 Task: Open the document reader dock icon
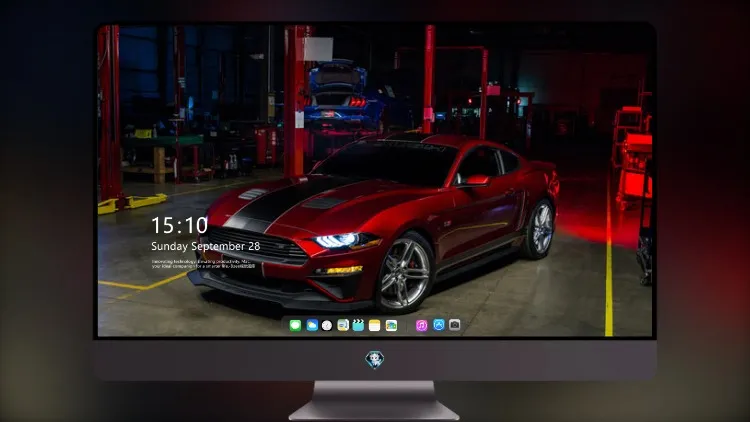coord(343,325)
